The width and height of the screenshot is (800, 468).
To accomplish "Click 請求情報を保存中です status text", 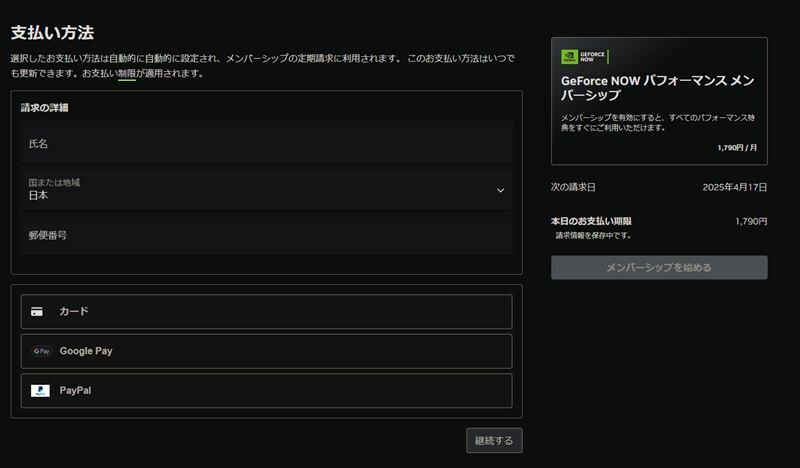I will point(593,235).
